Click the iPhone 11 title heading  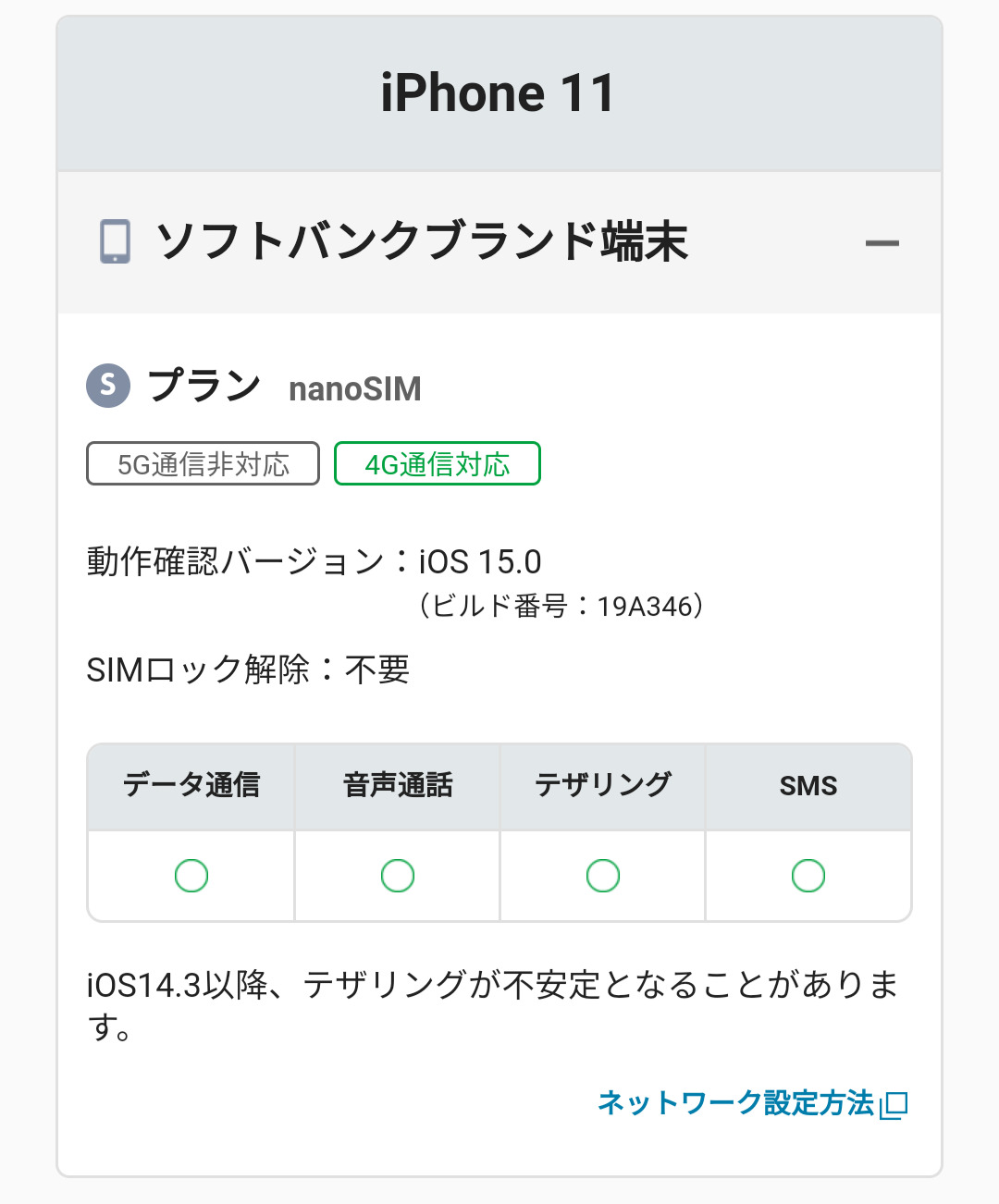(x=498, y=93)
